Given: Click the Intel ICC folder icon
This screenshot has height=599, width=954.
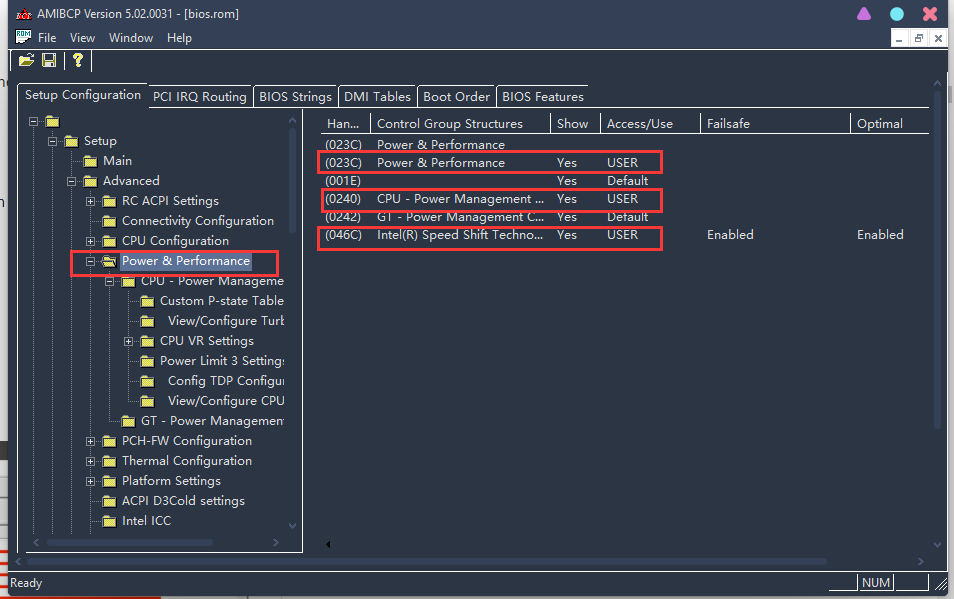Looking at the screenshot, I should (x=110, y=521).
